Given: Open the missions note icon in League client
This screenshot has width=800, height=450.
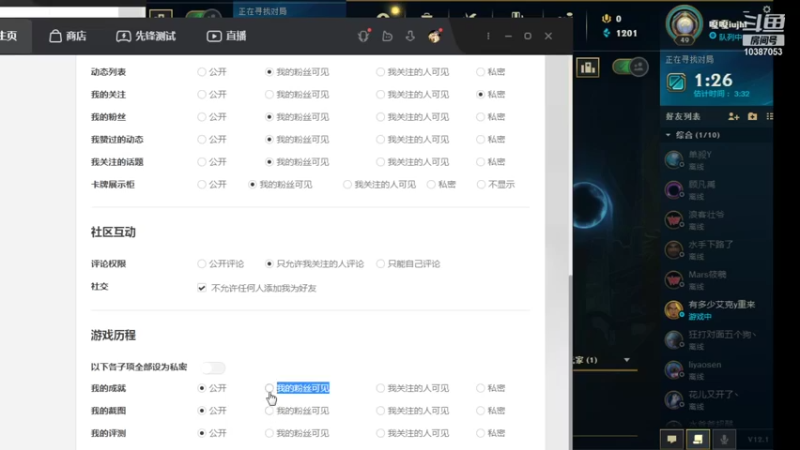Looking at the screenshot, I should point(698,439).
